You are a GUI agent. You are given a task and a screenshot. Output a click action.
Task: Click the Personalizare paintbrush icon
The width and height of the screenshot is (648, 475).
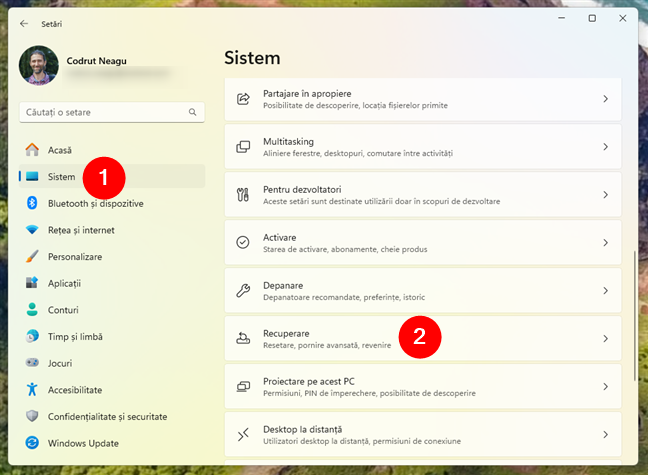[32, 256]
